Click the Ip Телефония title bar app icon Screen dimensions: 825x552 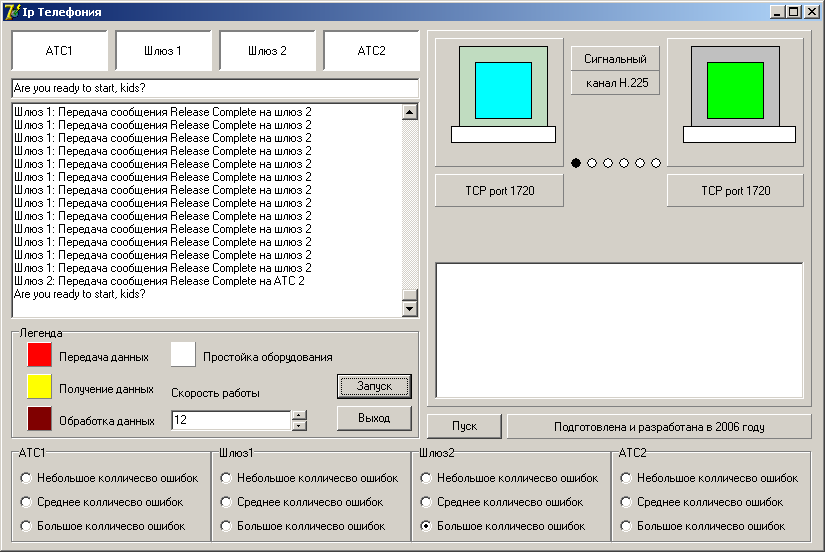click(12, 12)
